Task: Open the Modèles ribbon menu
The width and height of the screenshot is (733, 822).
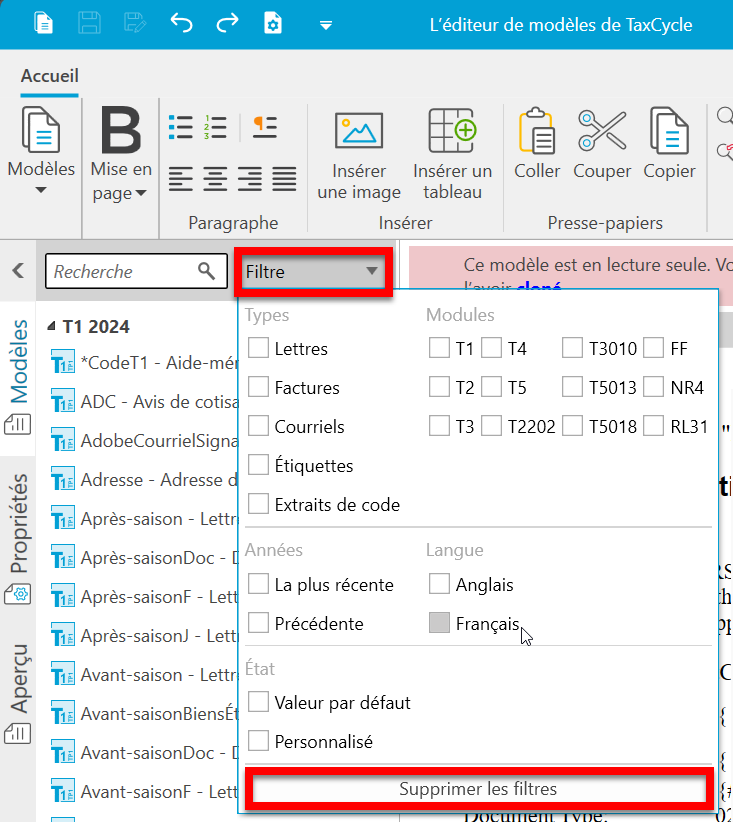Action: tap(41, 150)
